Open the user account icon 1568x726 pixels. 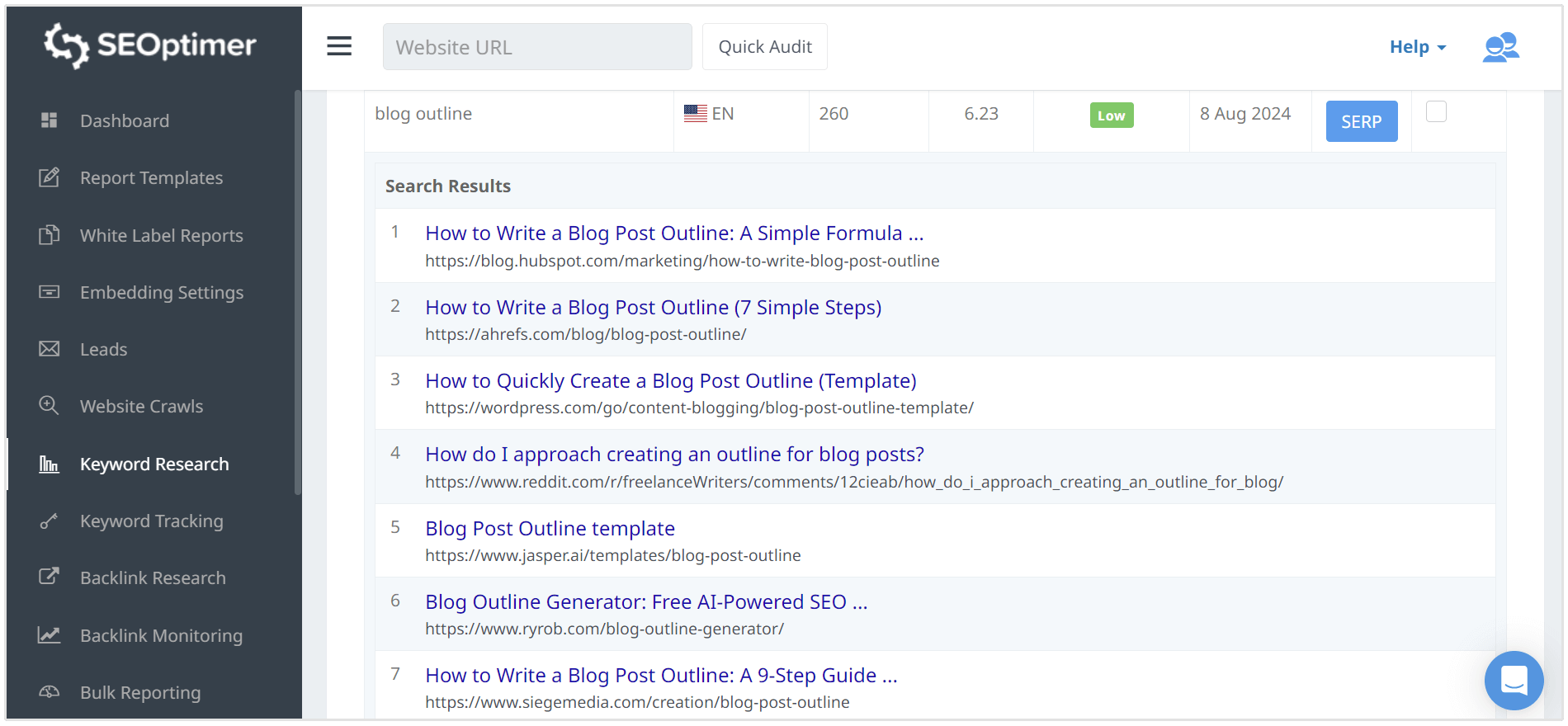tap(1500, 47)
